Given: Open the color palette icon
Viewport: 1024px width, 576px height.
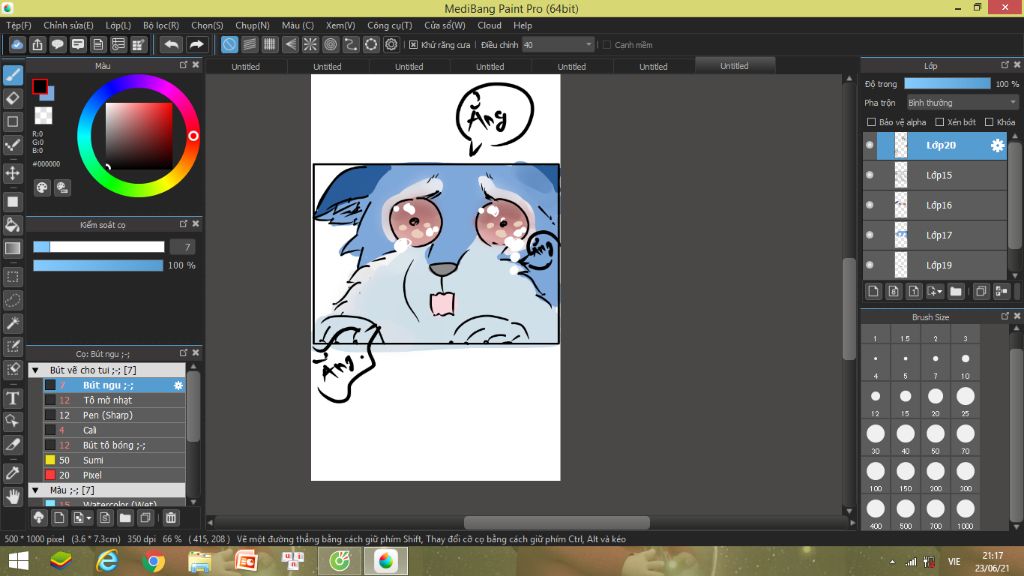Looking at the screenshot, I should (x=42, y=188).
